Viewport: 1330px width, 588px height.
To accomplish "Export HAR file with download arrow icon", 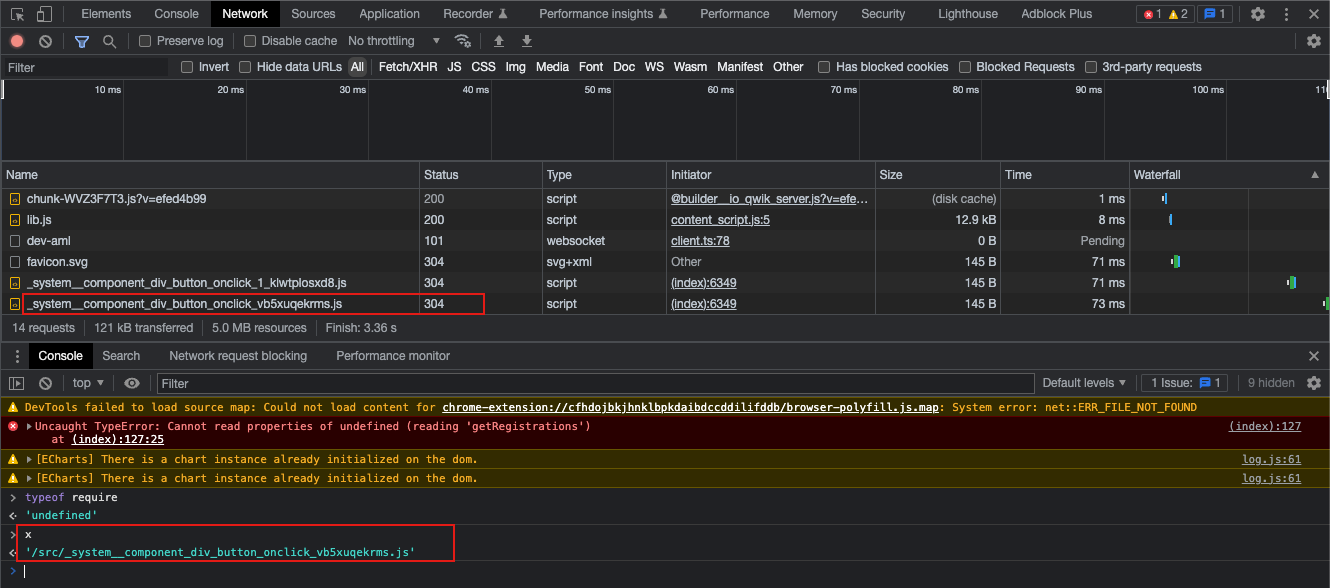I will [x=527, y=40].
